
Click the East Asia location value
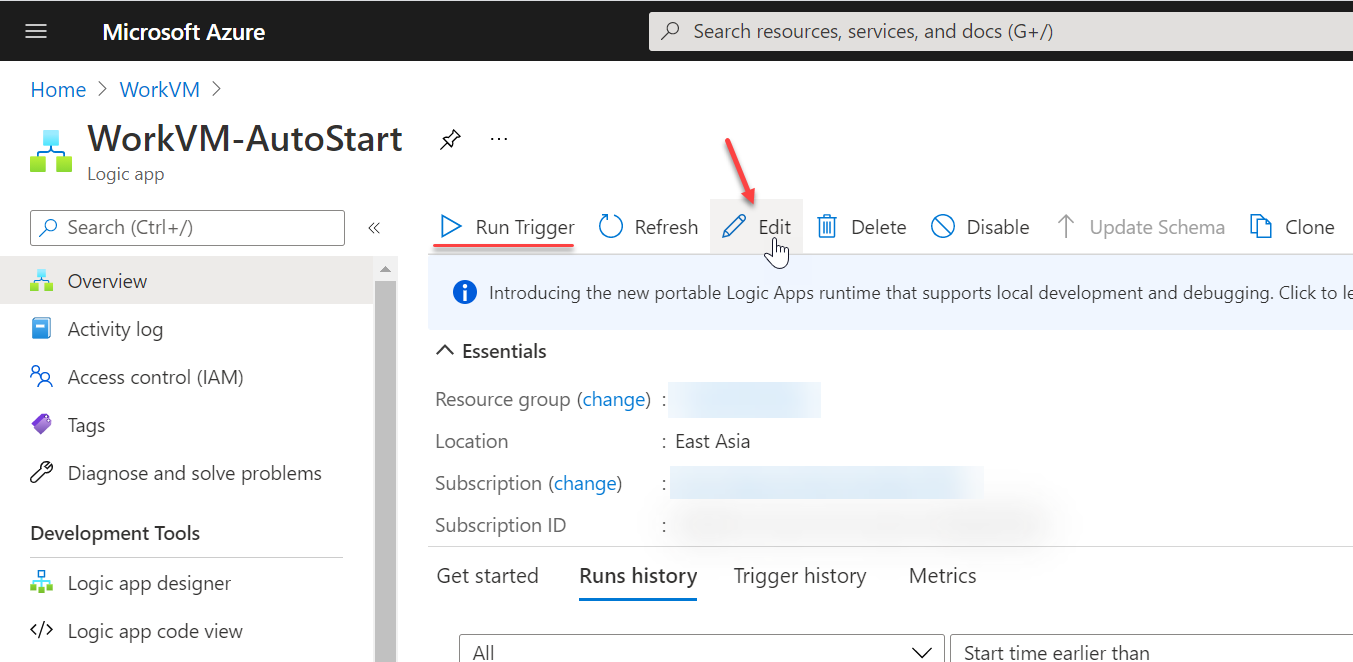pyautogui.click(x=712, y=441)
